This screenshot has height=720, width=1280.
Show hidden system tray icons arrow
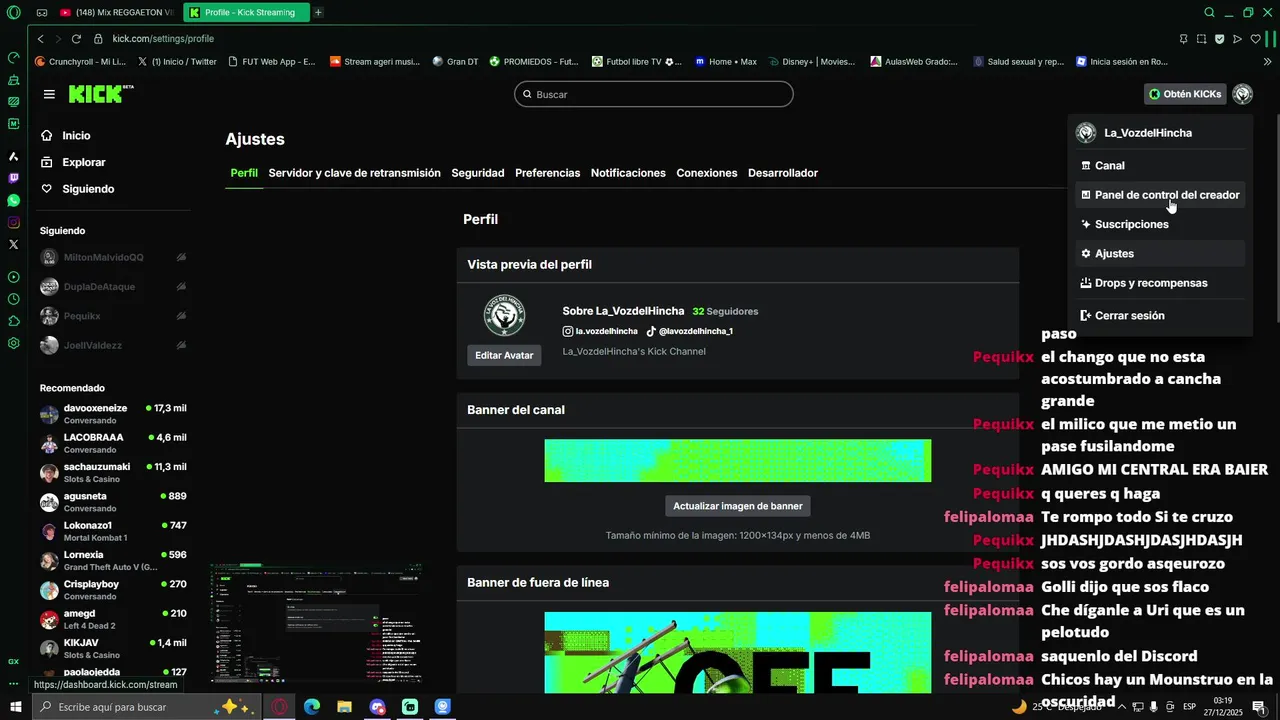pyautogui.click(x=1122, y=707)
